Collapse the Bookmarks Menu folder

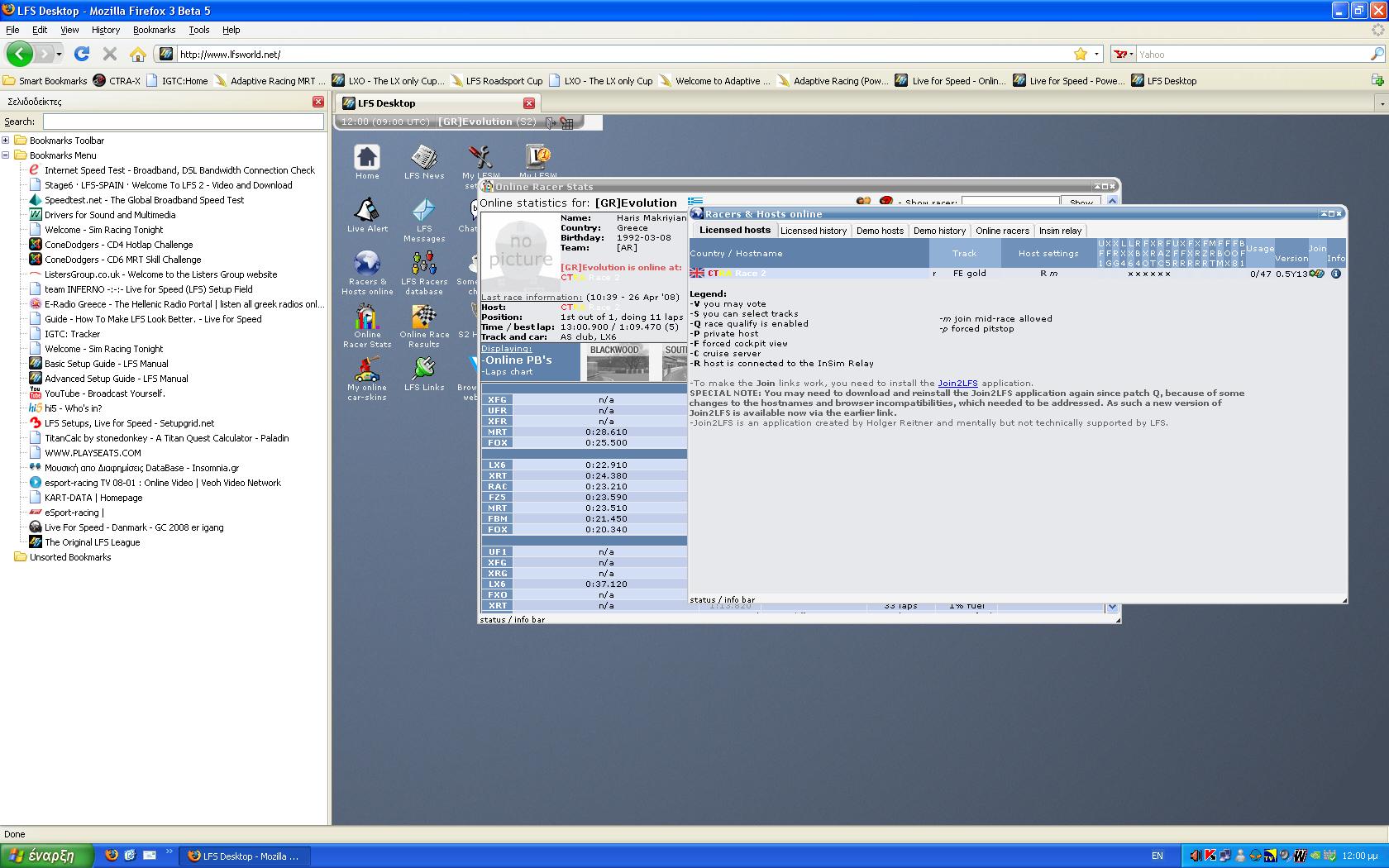6,155
